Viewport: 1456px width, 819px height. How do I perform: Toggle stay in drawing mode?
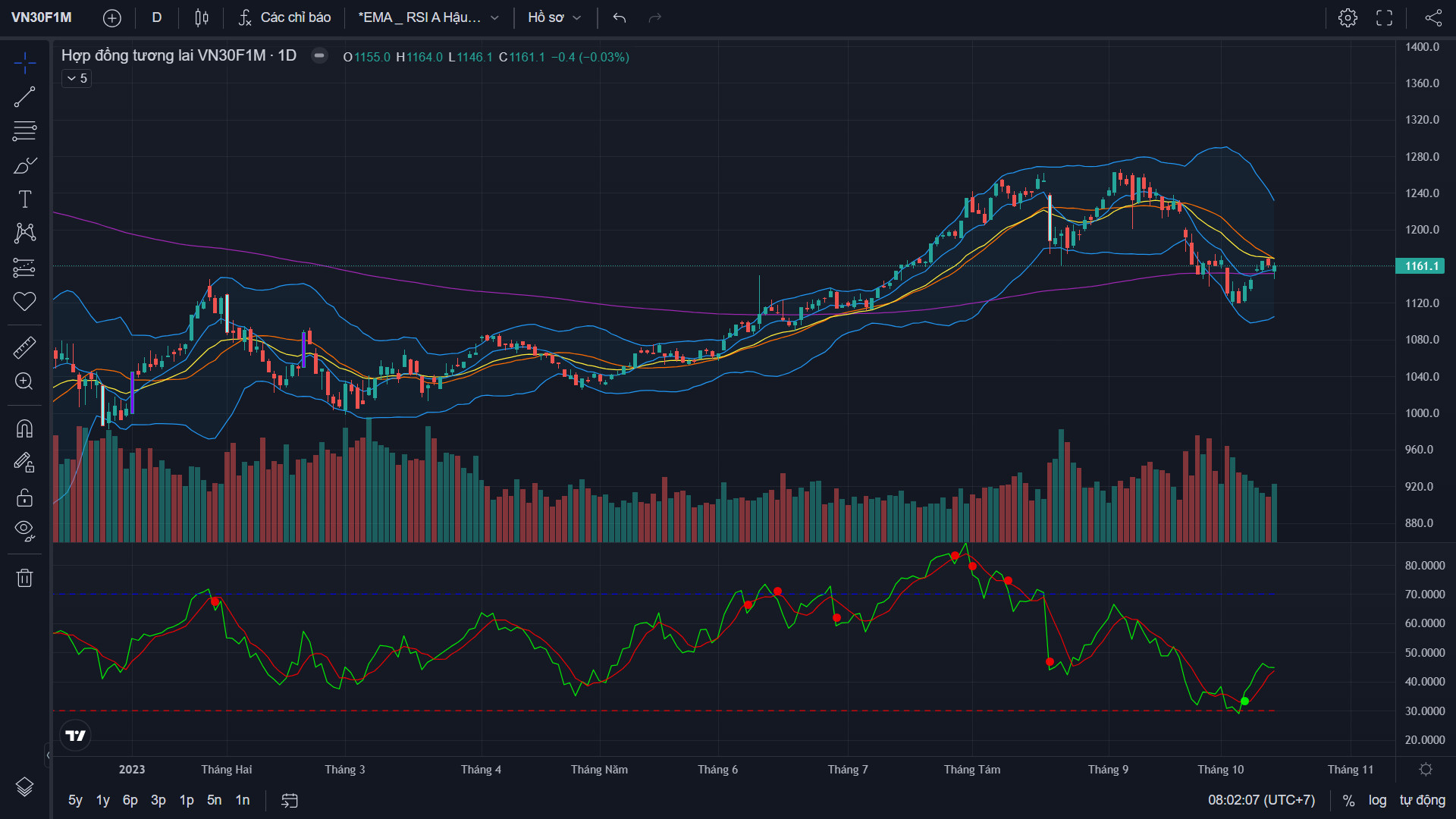point(24,463)
